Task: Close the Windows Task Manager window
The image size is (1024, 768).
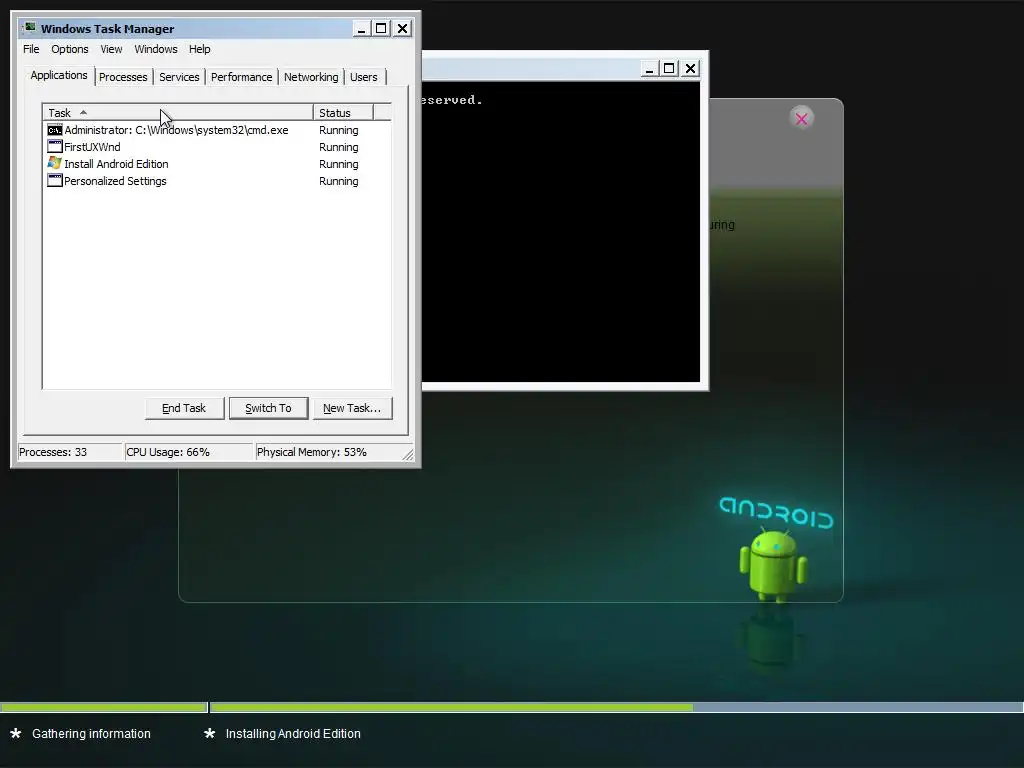Action: coord(402,29)
